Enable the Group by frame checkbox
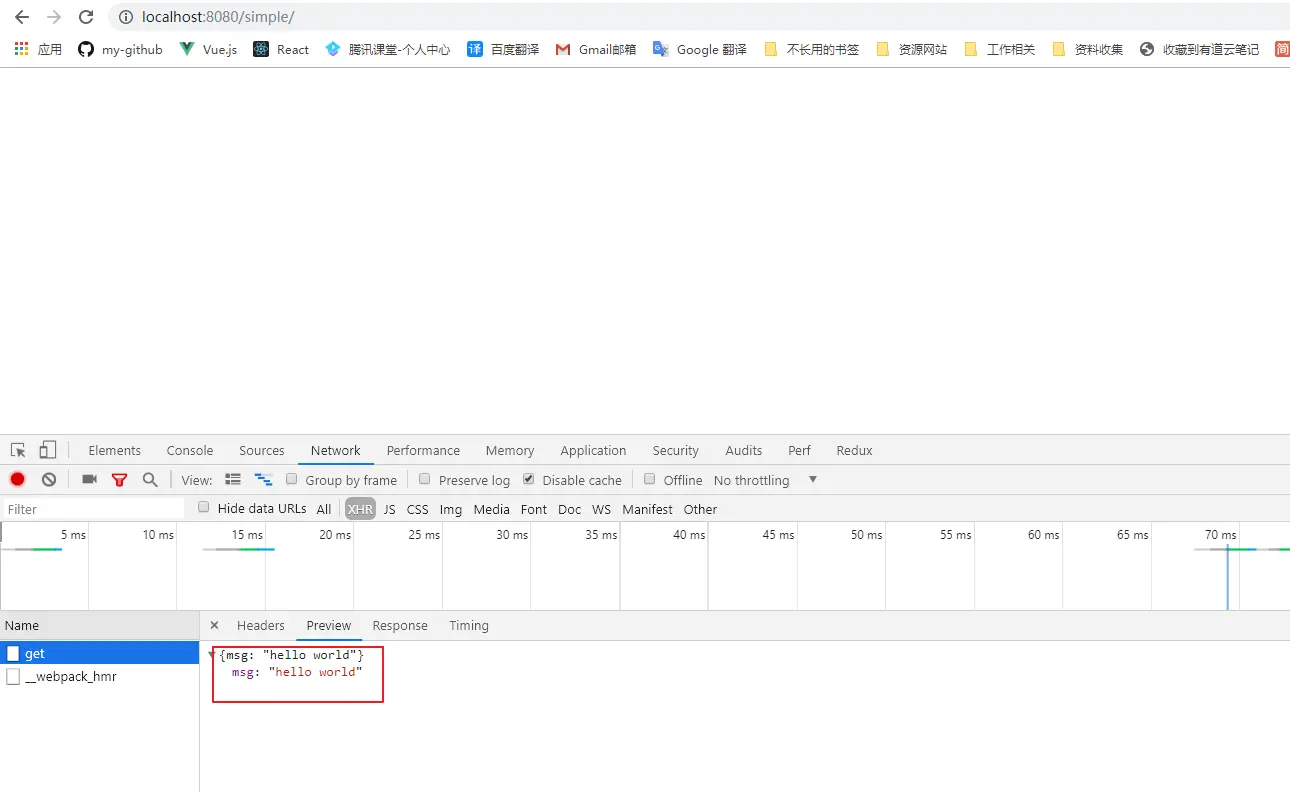The image size is (1290, 792). pyautogui.click(x=292, y=479)
